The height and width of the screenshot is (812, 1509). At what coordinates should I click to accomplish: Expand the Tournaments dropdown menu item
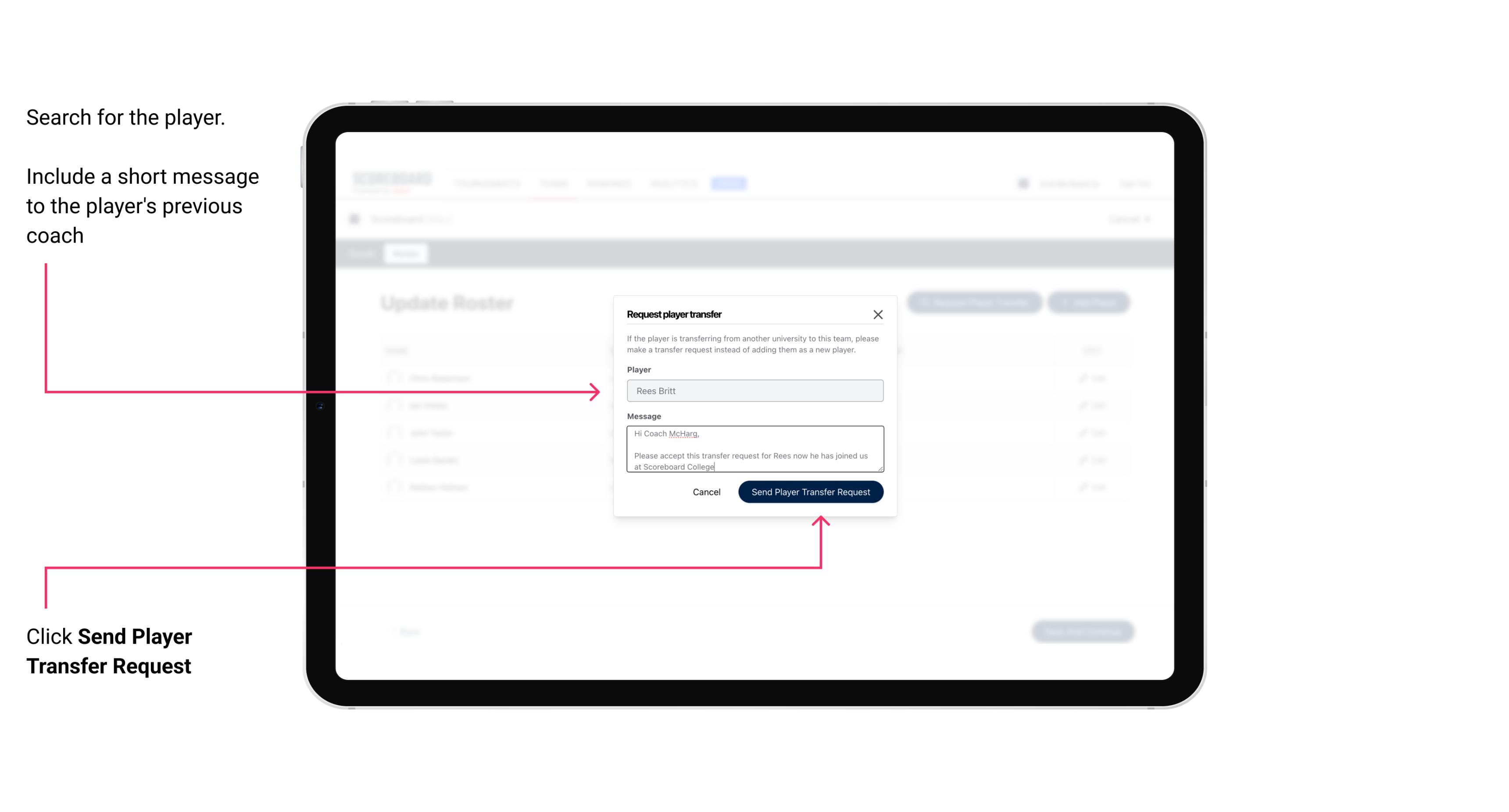click(487, 183)
